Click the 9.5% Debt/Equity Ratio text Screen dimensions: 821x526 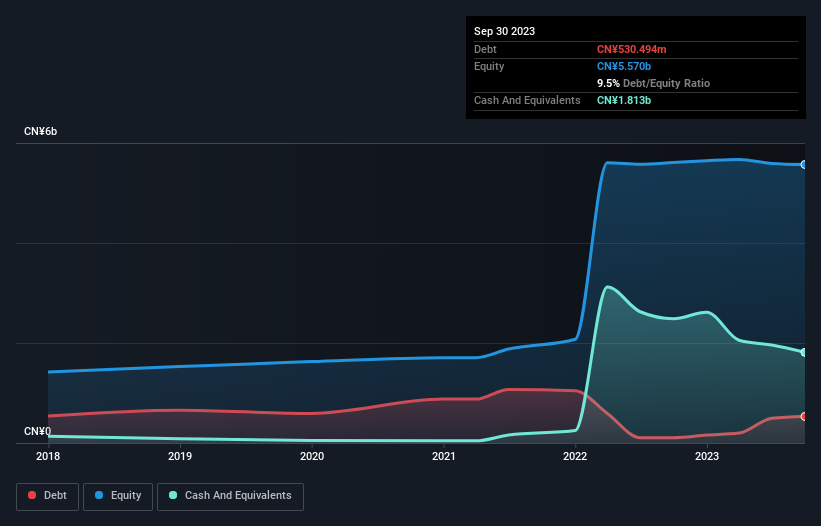pyautogui.click(x=653, y=83)
